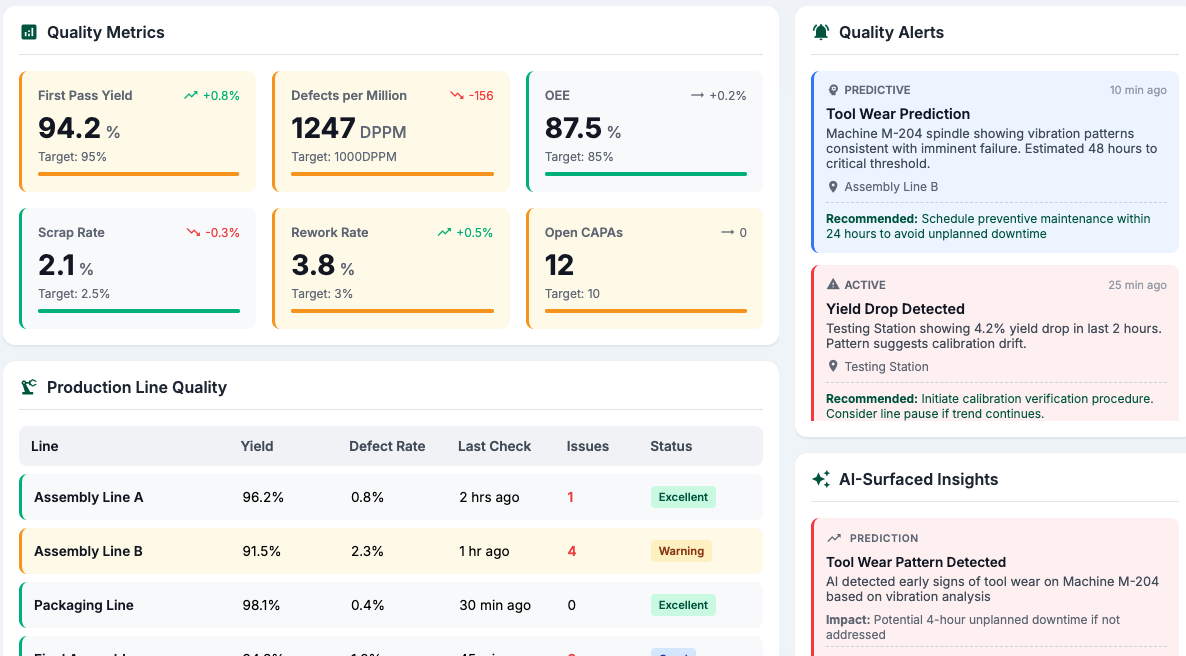Click the Rework Rate upward trend icon
This screenshot has width=1186, height=656.
point(444,232)
